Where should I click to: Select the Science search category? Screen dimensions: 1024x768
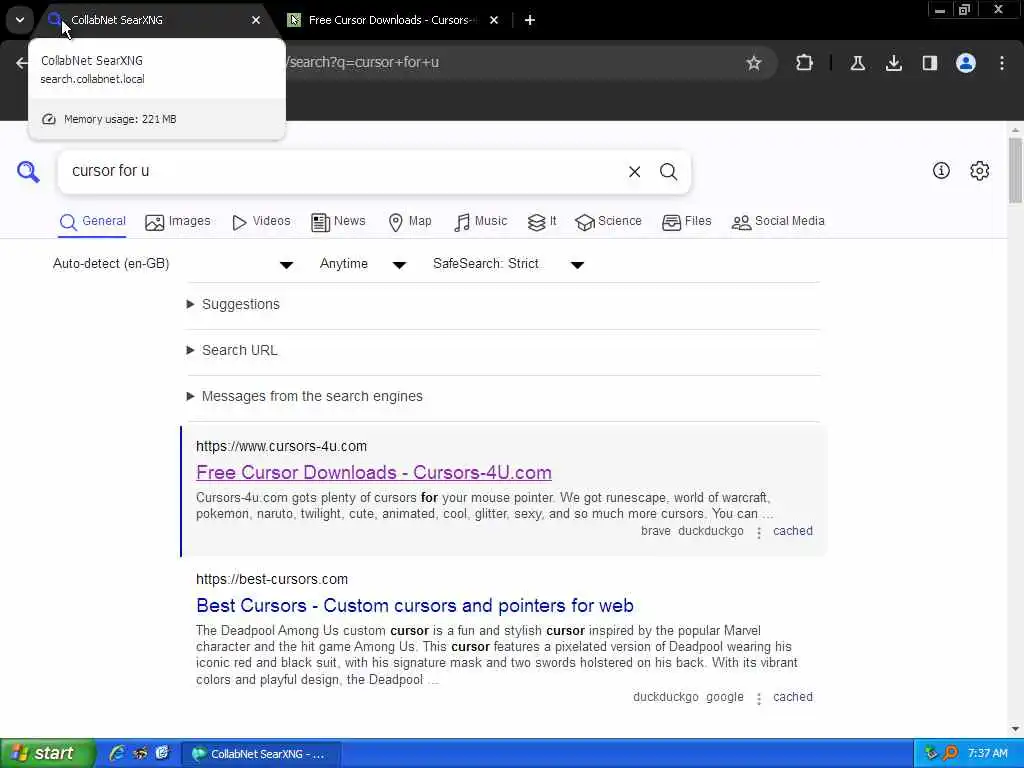coord(608,221)
